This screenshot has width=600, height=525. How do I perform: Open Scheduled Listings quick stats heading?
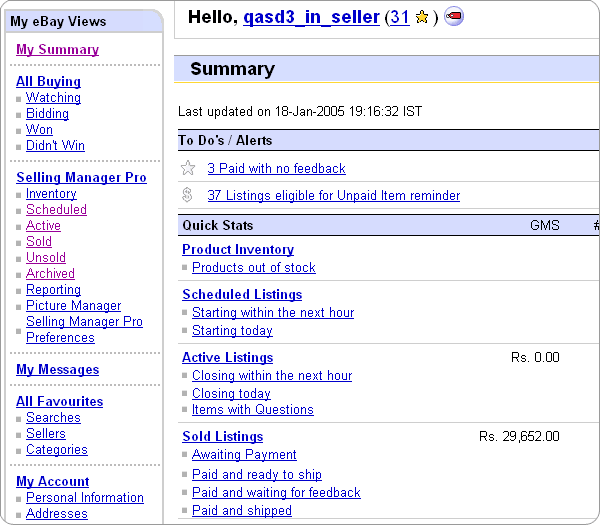[x=241, y=295]
